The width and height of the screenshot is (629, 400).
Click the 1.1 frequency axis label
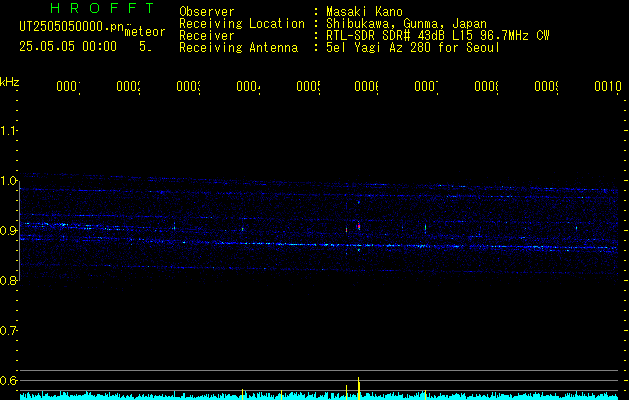tap(9, 131)
